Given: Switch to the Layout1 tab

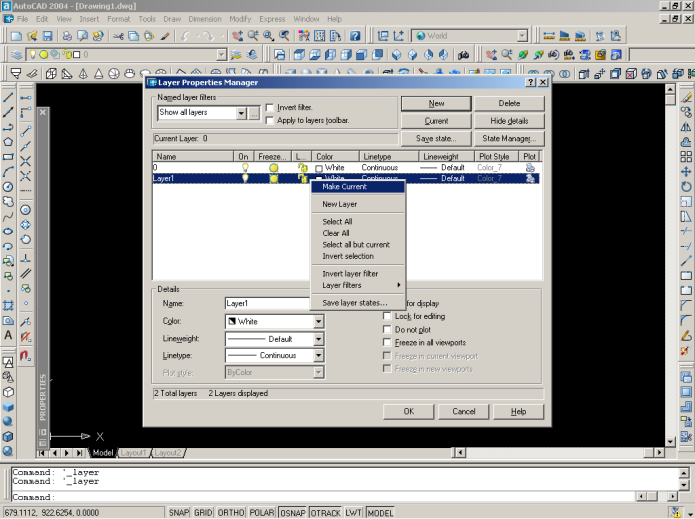Looking at the screenshot, I should click(133, 453).
